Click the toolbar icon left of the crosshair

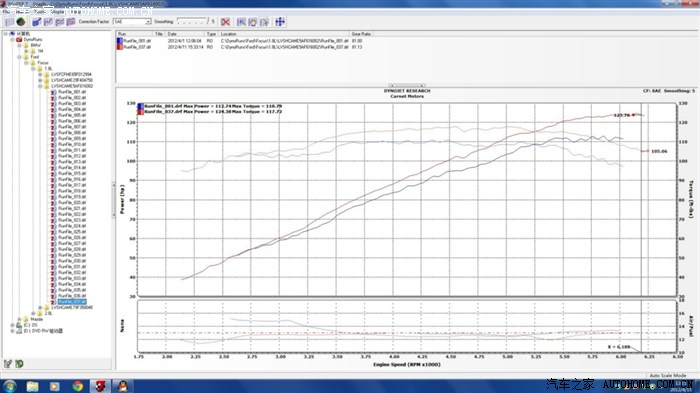[x=264, y=22]
